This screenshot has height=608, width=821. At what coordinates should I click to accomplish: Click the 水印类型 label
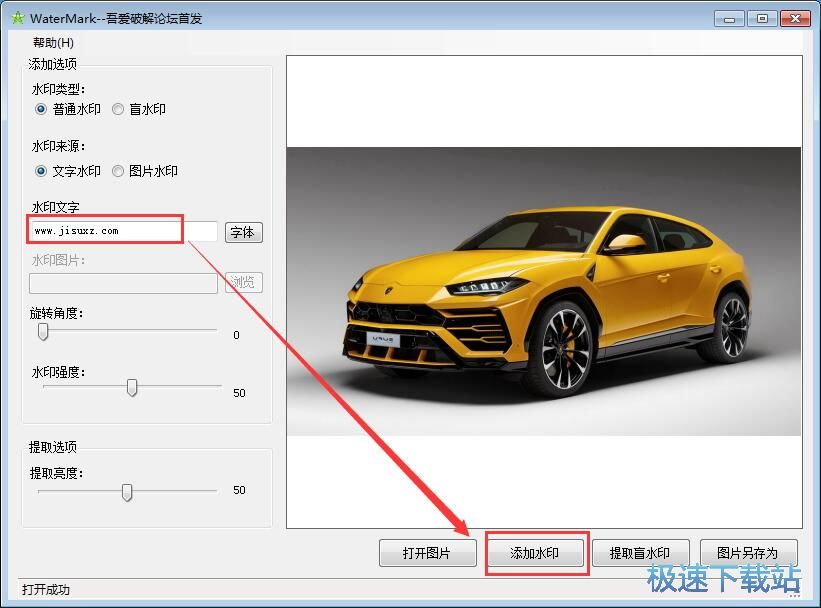[x=58, y=89]
